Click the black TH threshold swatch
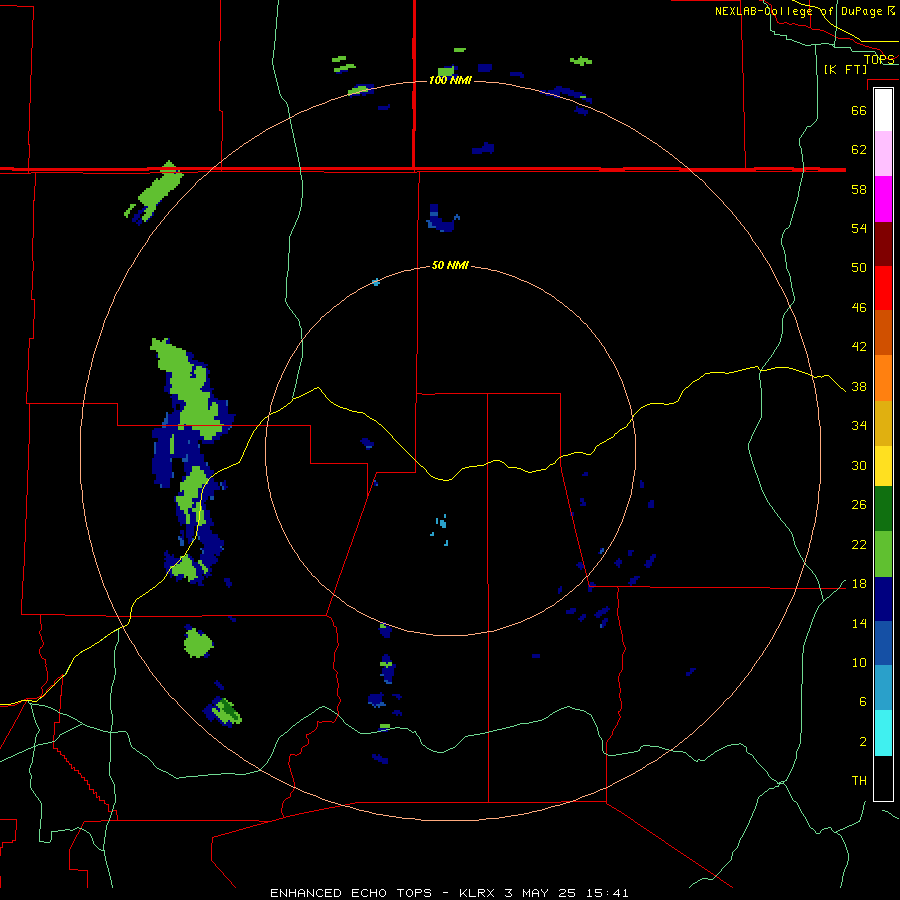The image size is (900, 900). [883, 778]
